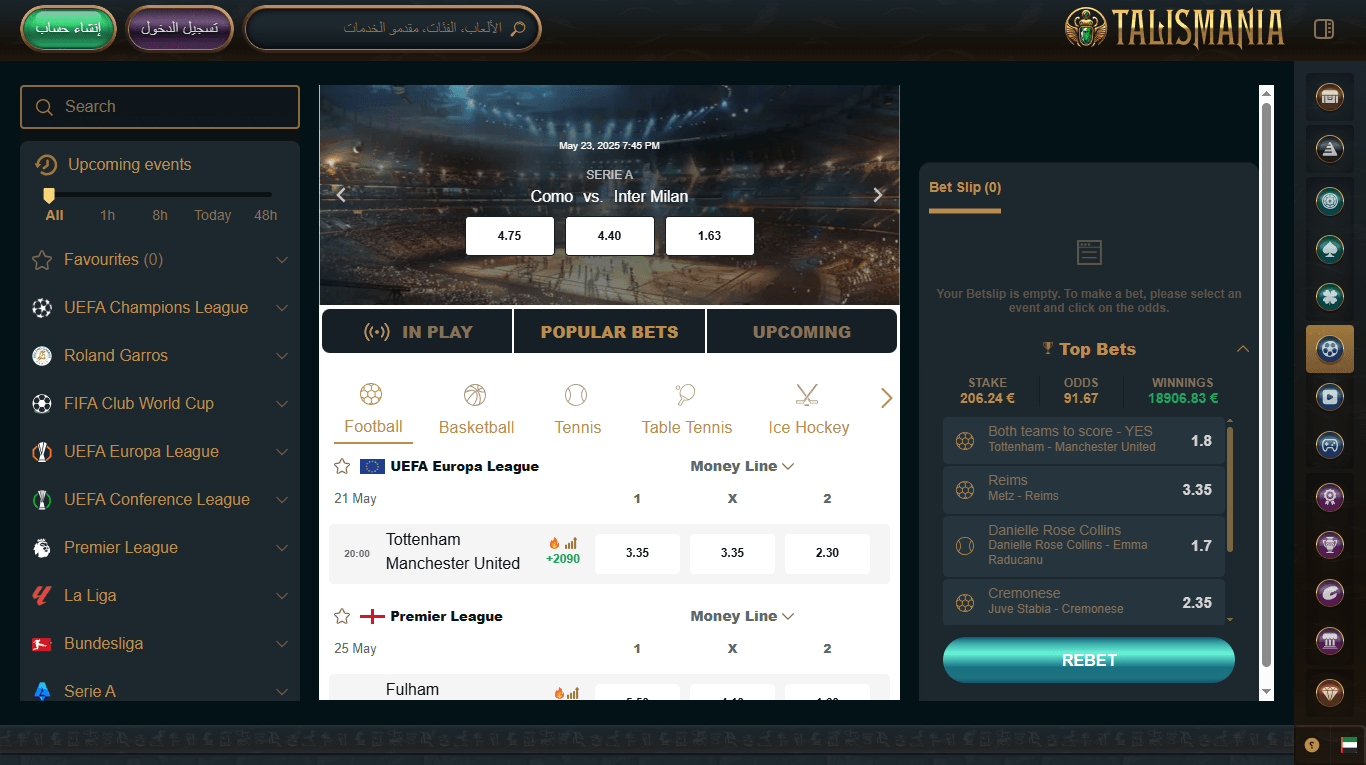Open the gamepad icon in right sidebar
Viewport: 1366px width, 765px height.
pyautogui.click(x=1329, y=445)
